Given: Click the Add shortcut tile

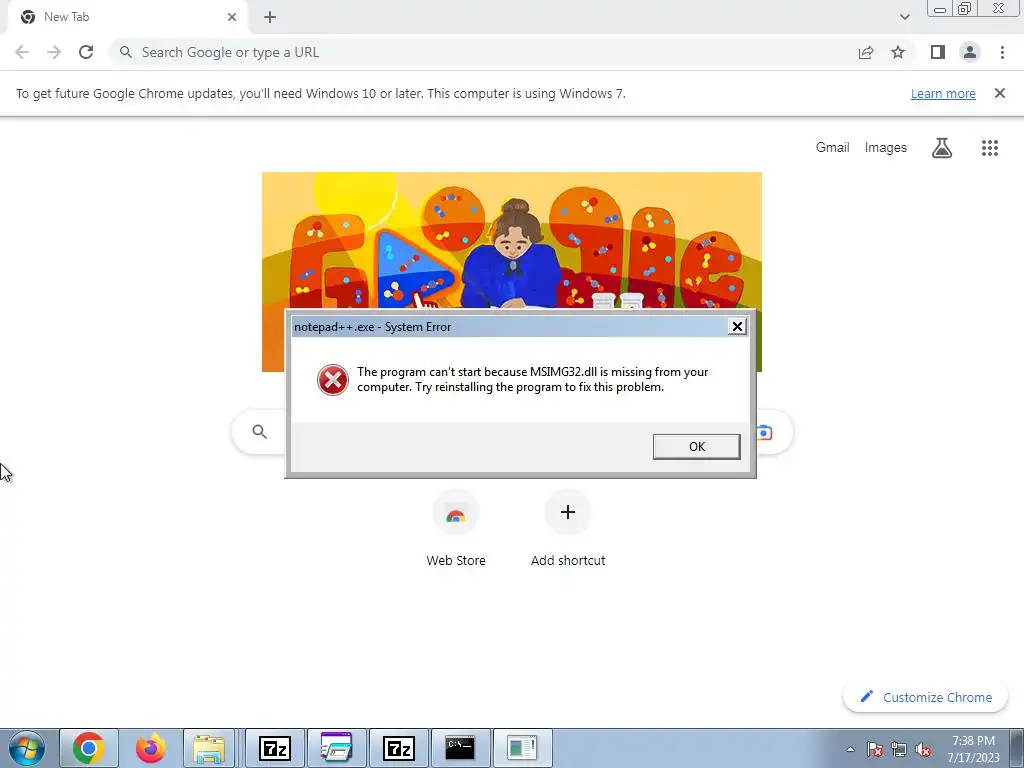Looking at the screenshot, I should click(568, 530).
